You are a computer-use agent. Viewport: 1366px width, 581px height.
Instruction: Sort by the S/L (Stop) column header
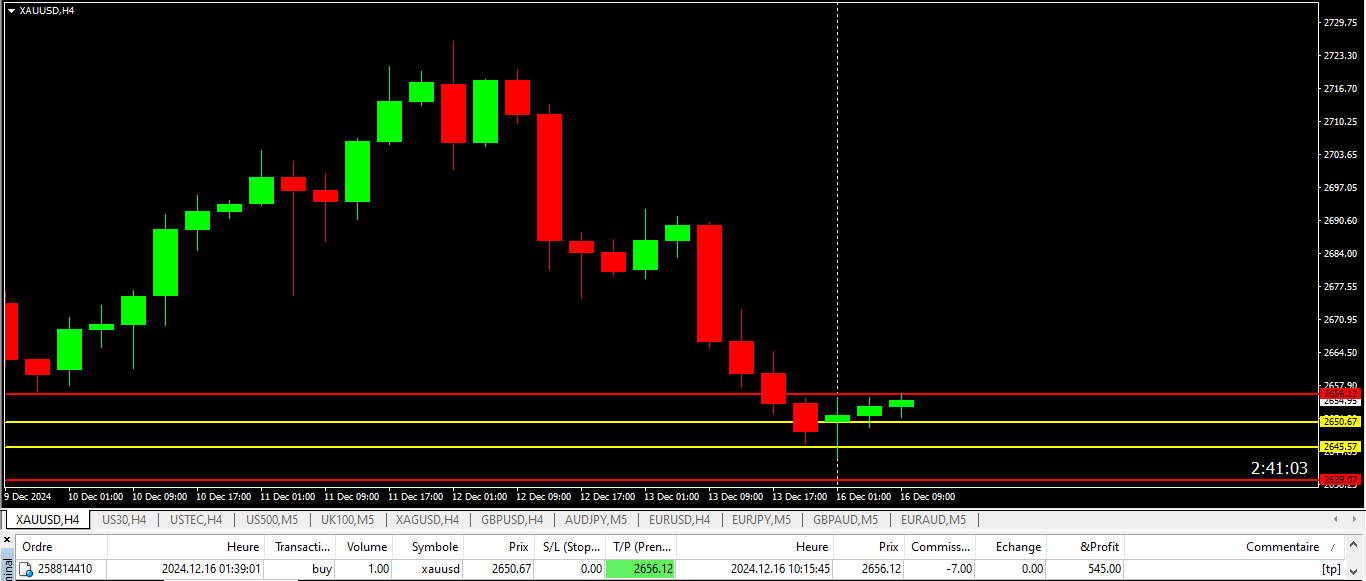[x=570, y=547]
